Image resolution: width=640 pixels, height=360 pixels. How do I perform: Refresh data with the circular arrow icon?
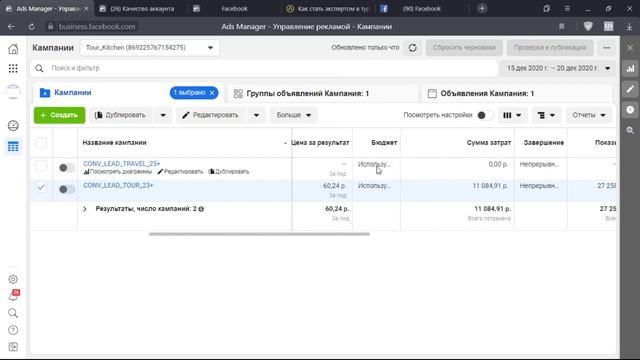(x=413, y=48)
